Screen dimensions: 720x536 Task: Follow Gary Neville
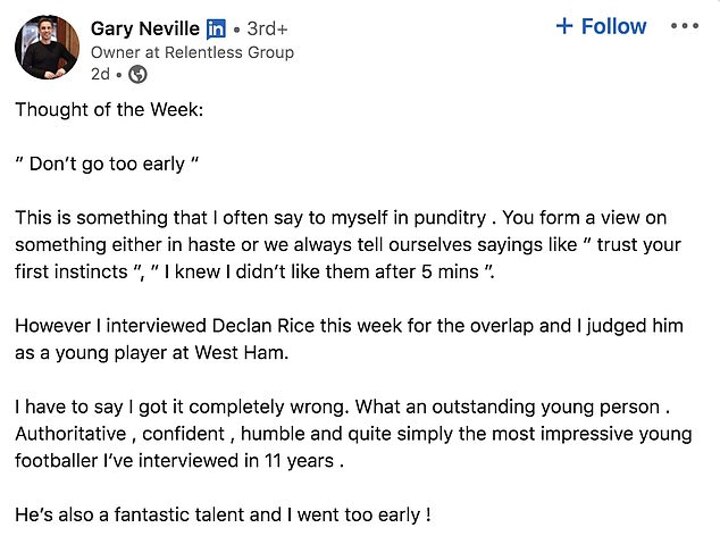tap(601, 27)
